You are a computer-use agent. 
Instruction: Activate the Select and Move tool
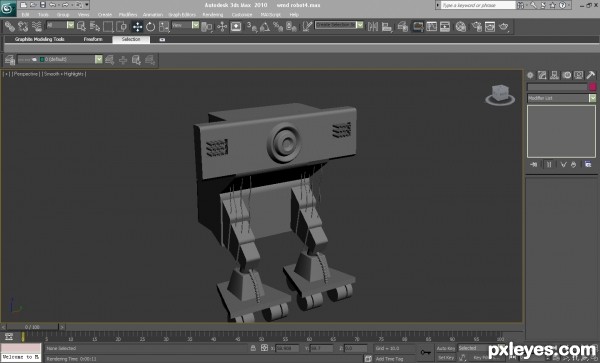(x=137, y=26)
